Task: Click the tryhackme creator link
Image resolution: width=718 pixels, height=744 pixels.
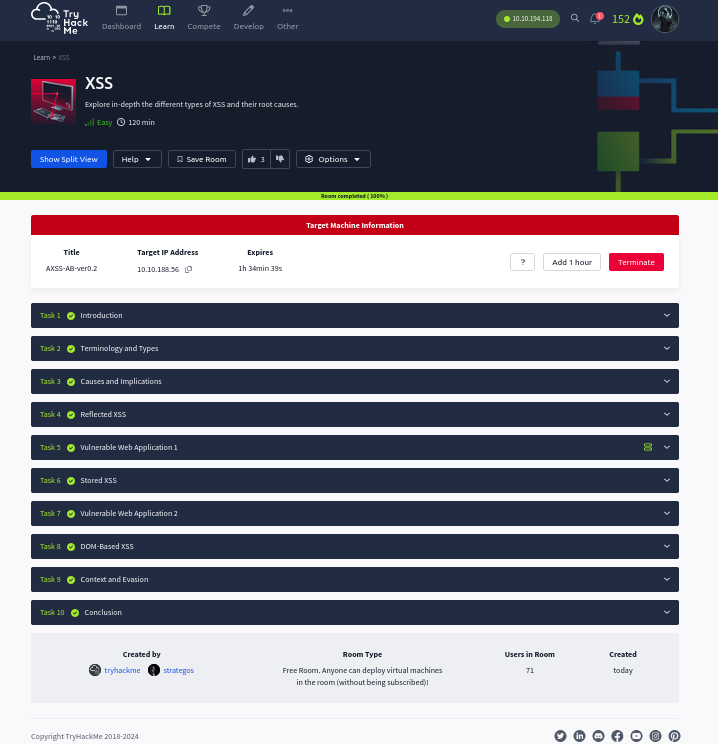Action: 122,670
